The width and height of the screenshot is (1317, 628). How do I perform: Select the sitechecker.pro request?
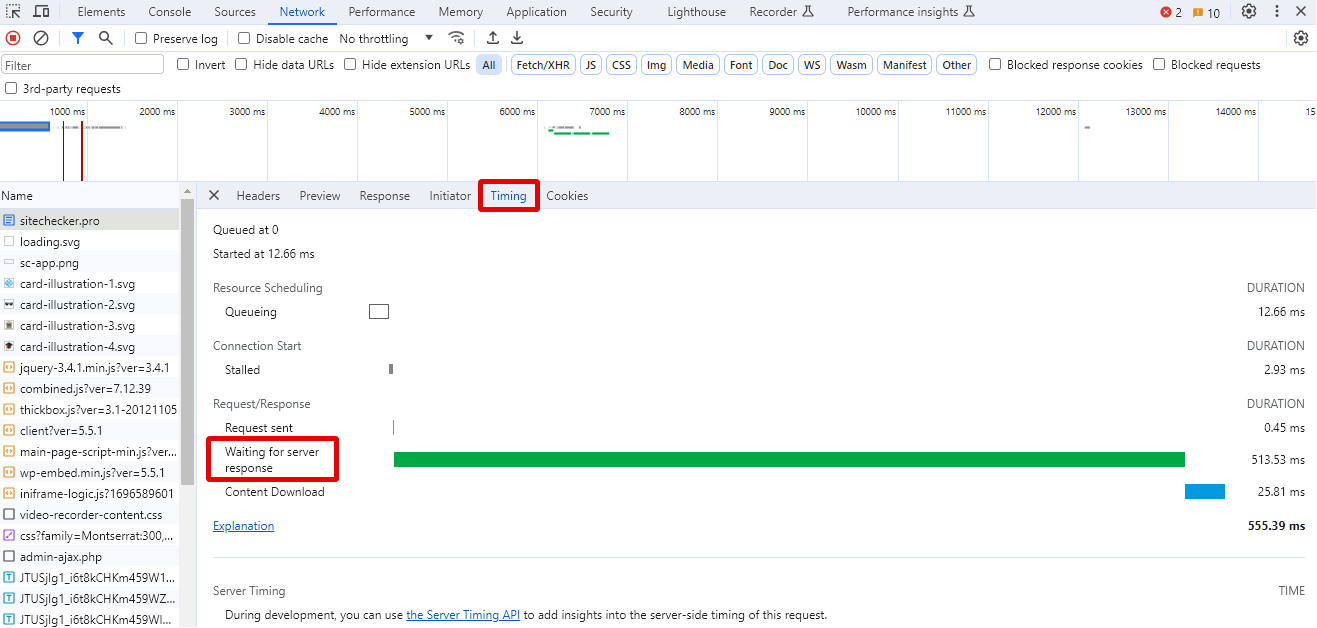90,221
